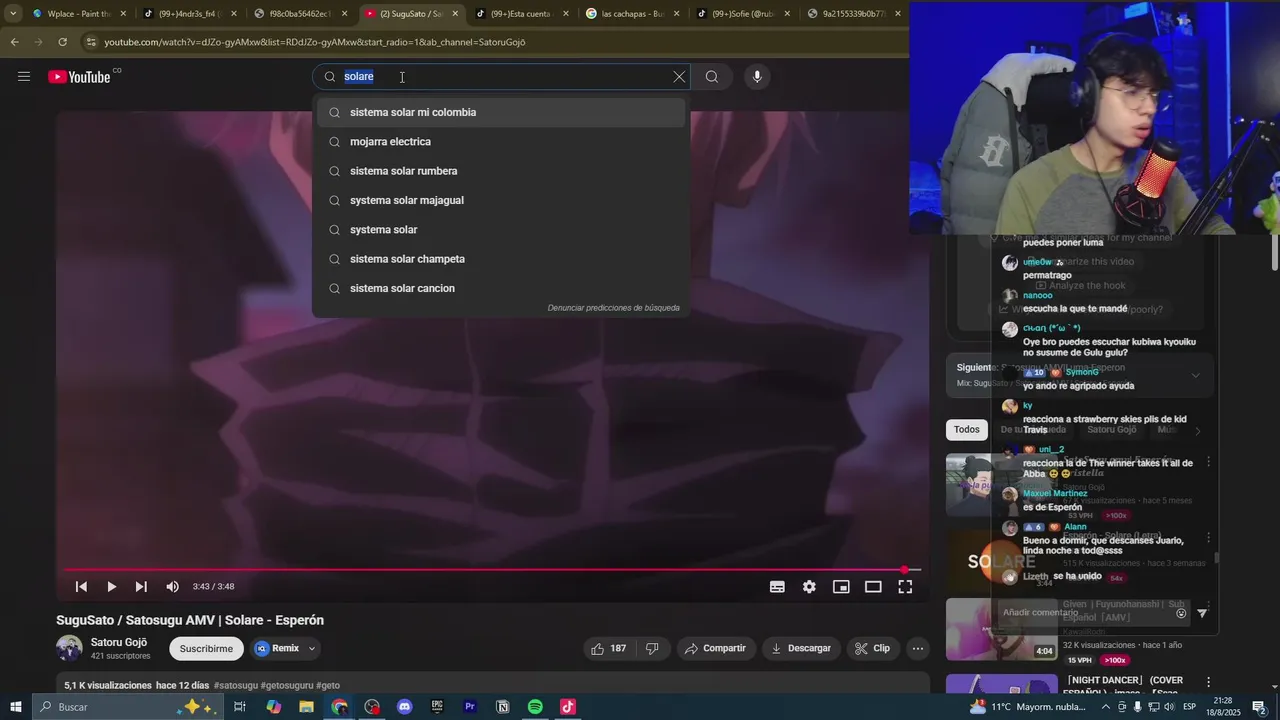Play the video
Screen dimensions: 1280x720
coord(111,587)
